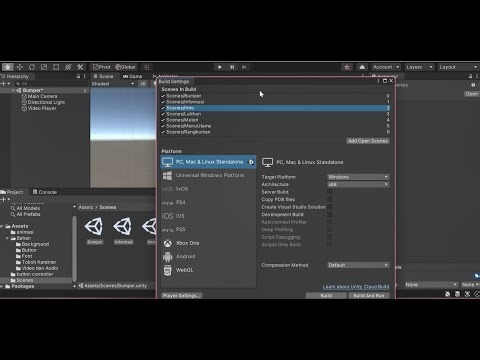480x360 pixels.
Task: Click the Build button
Action: (326, 296)
